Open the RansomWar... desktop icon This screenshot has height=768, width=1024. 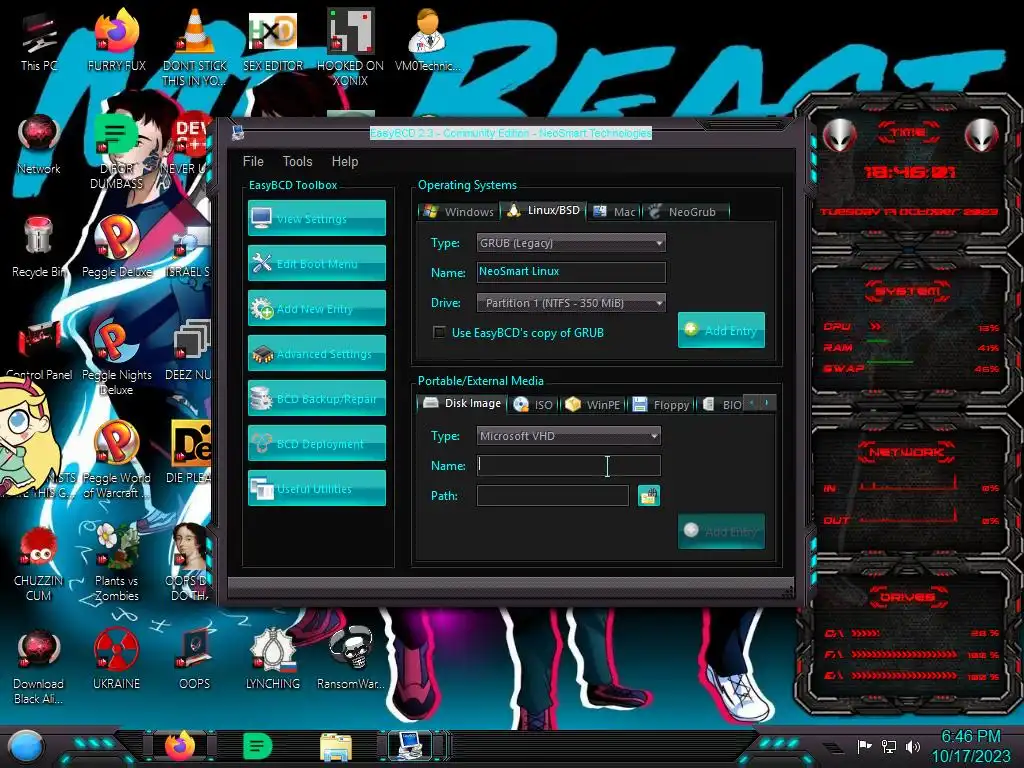pos(351,660)
